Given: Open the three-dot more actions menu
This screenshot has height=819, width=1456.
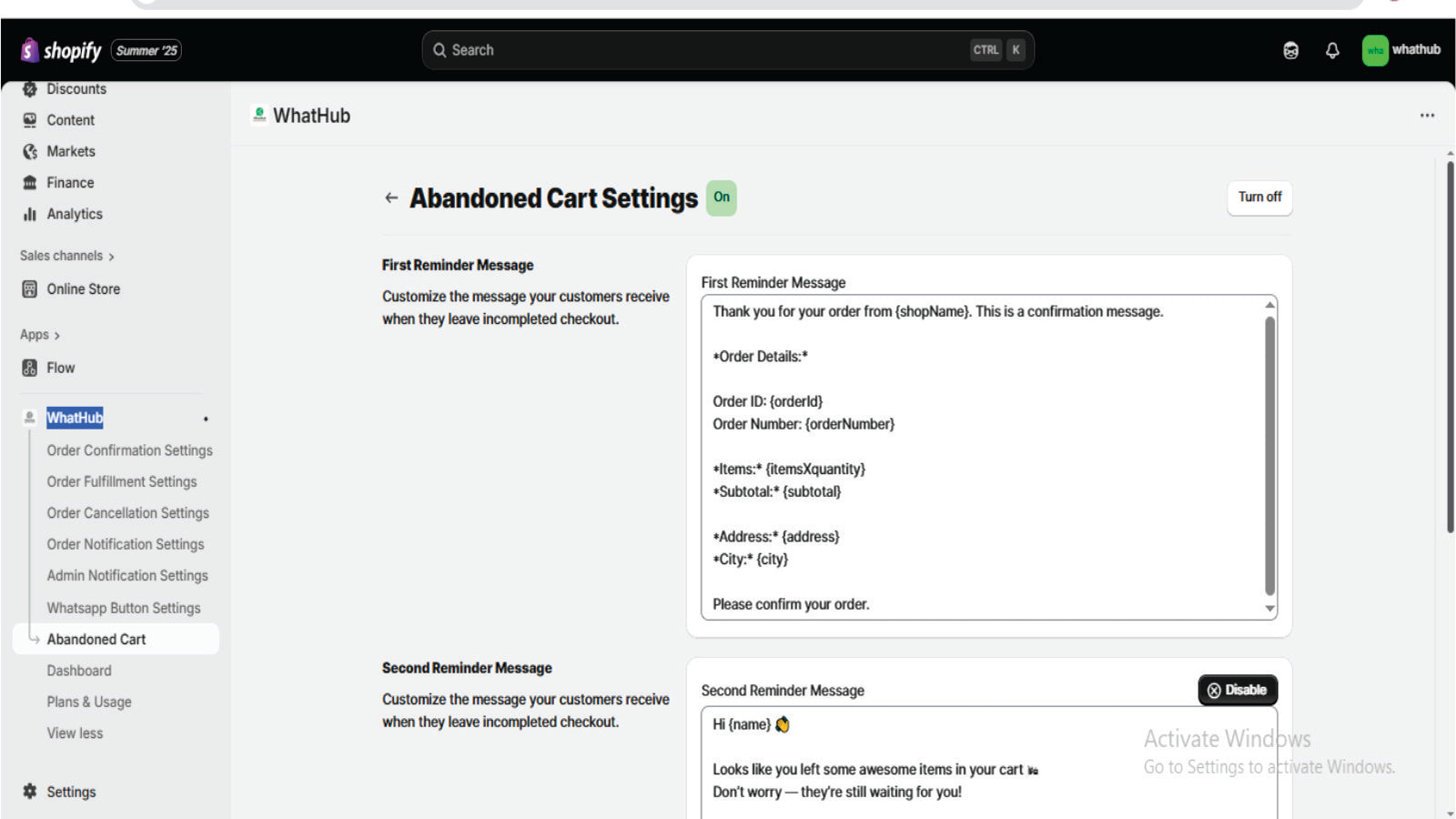Looking at the screenshot, I should [x=1426, y=116].
